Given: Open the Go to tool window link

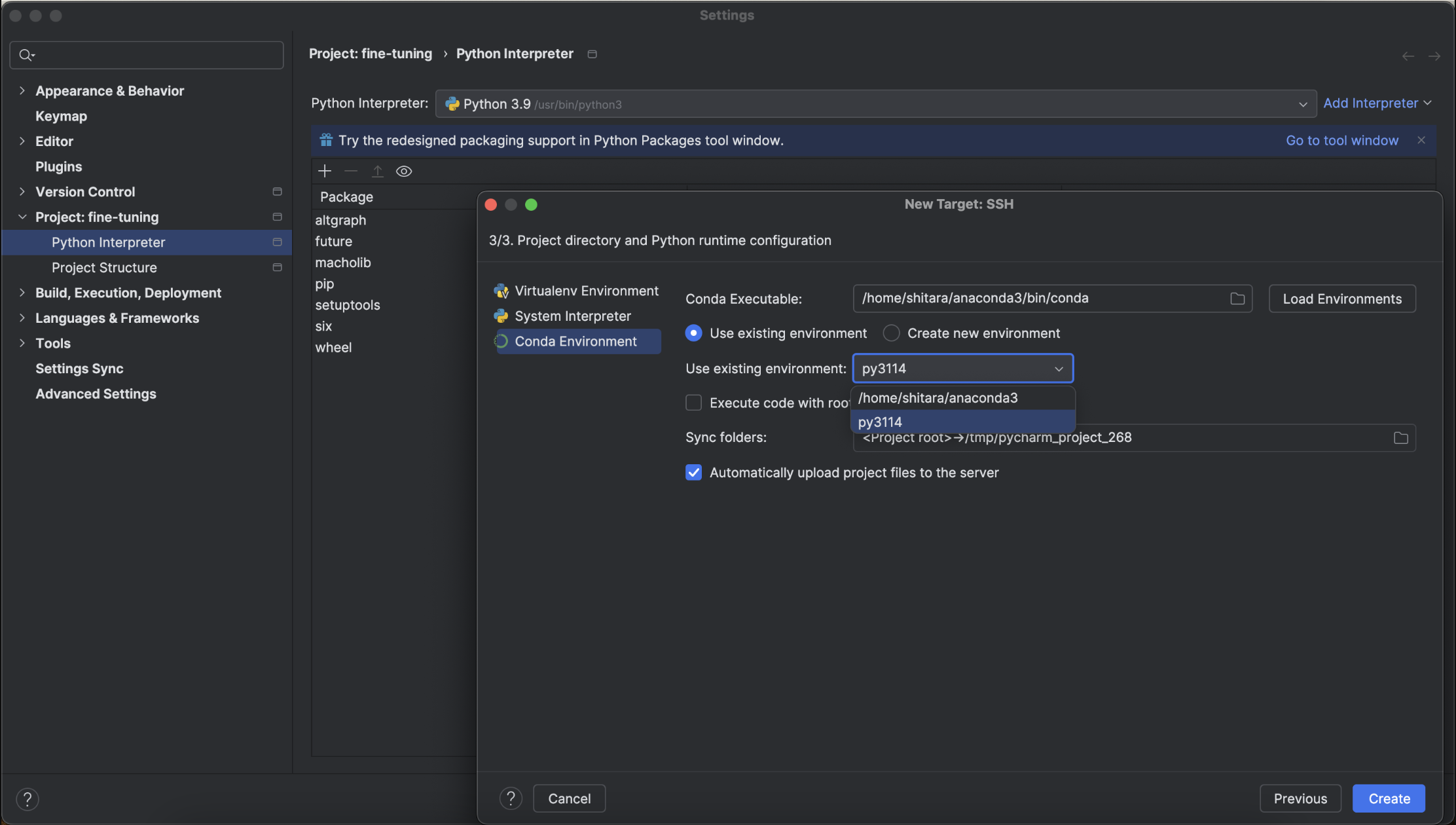Looking at the screenshot, I should click(x=1341, y=140).
